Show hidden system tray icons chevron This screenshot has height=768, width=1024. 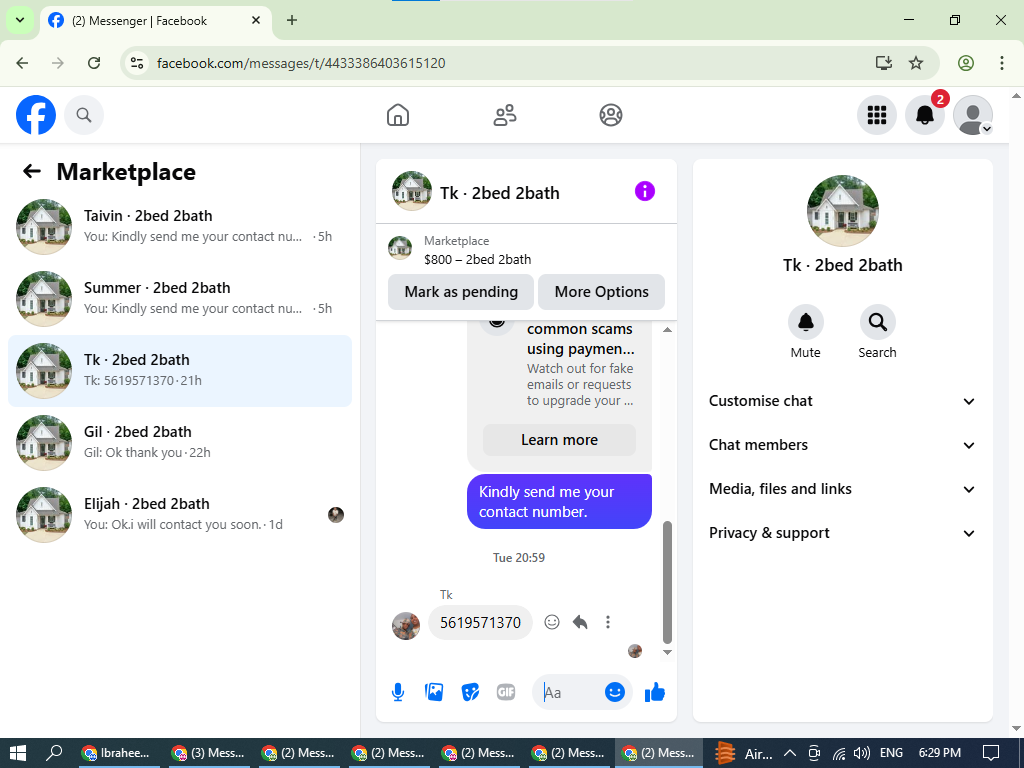point(790,753)
